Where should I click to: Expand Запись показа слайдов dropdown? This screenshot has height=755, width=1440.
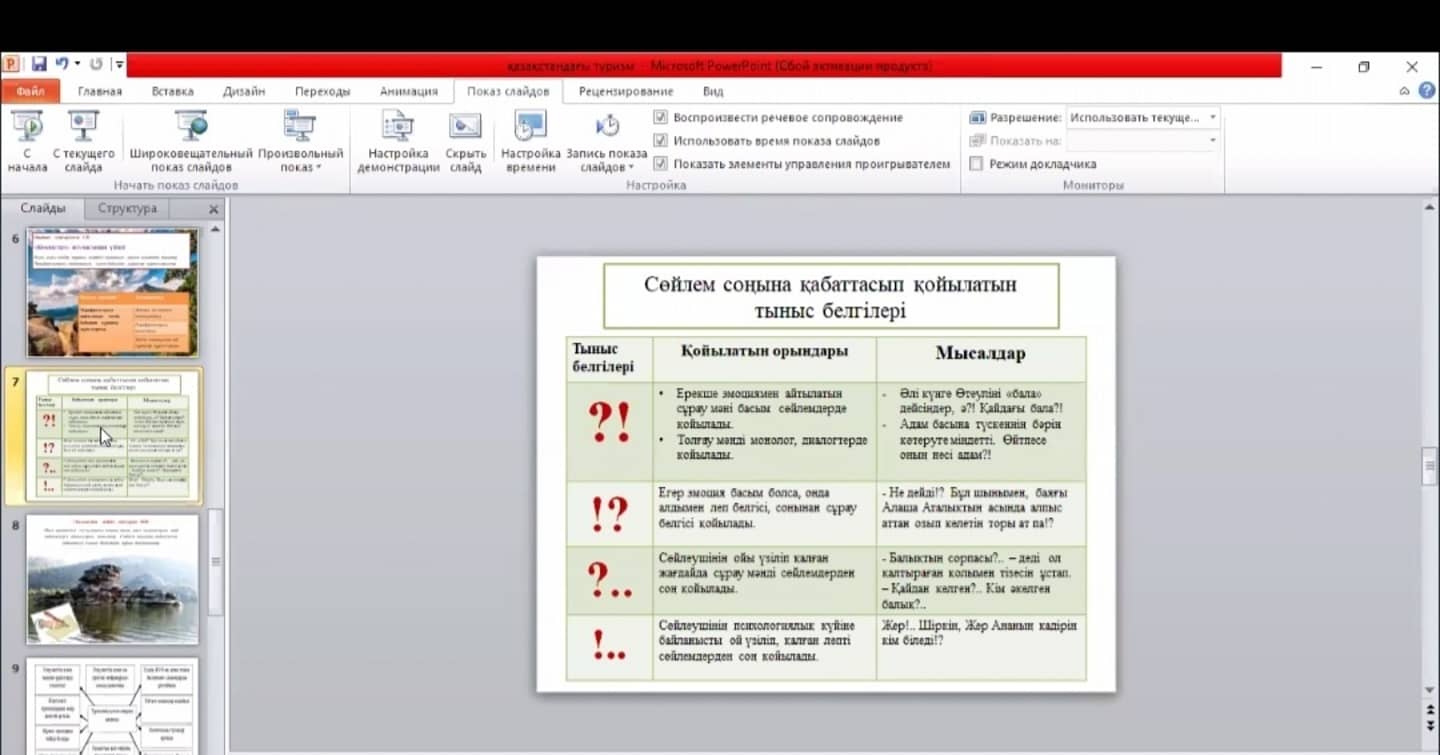[x=607, y=160]
